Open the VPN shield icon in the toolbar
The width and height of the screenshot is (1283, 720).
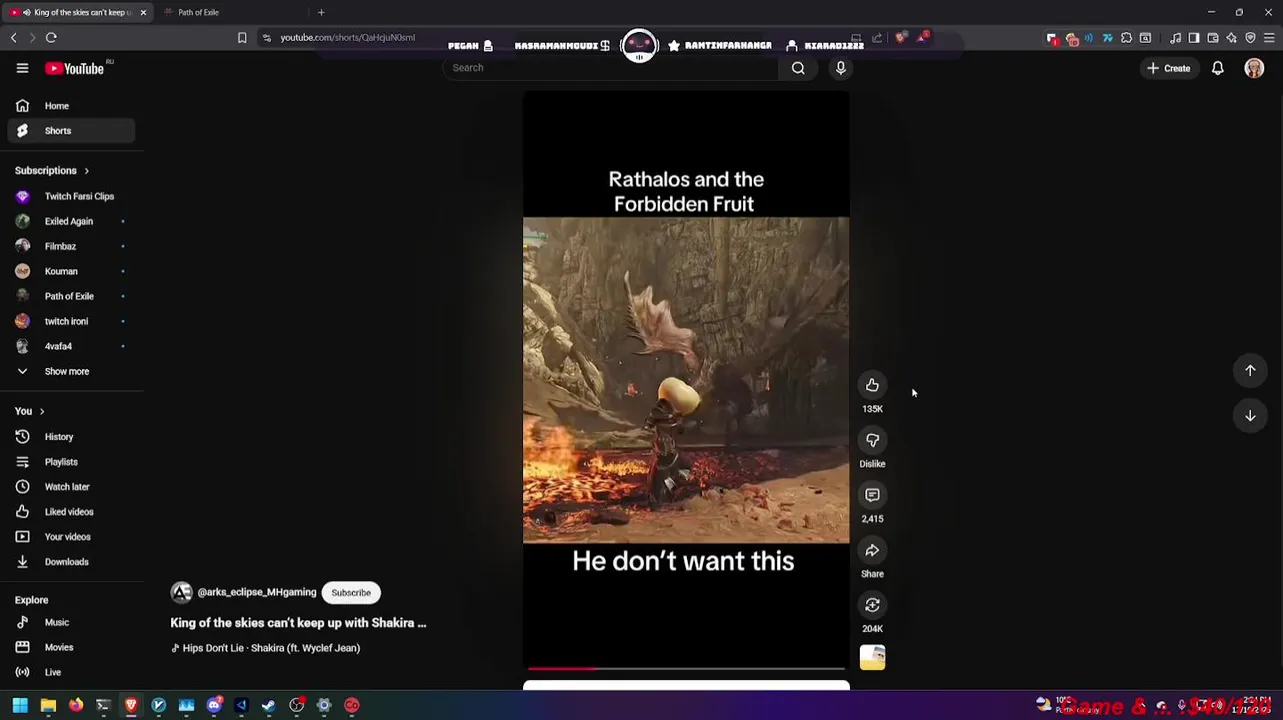click(x=1251, y=38)
